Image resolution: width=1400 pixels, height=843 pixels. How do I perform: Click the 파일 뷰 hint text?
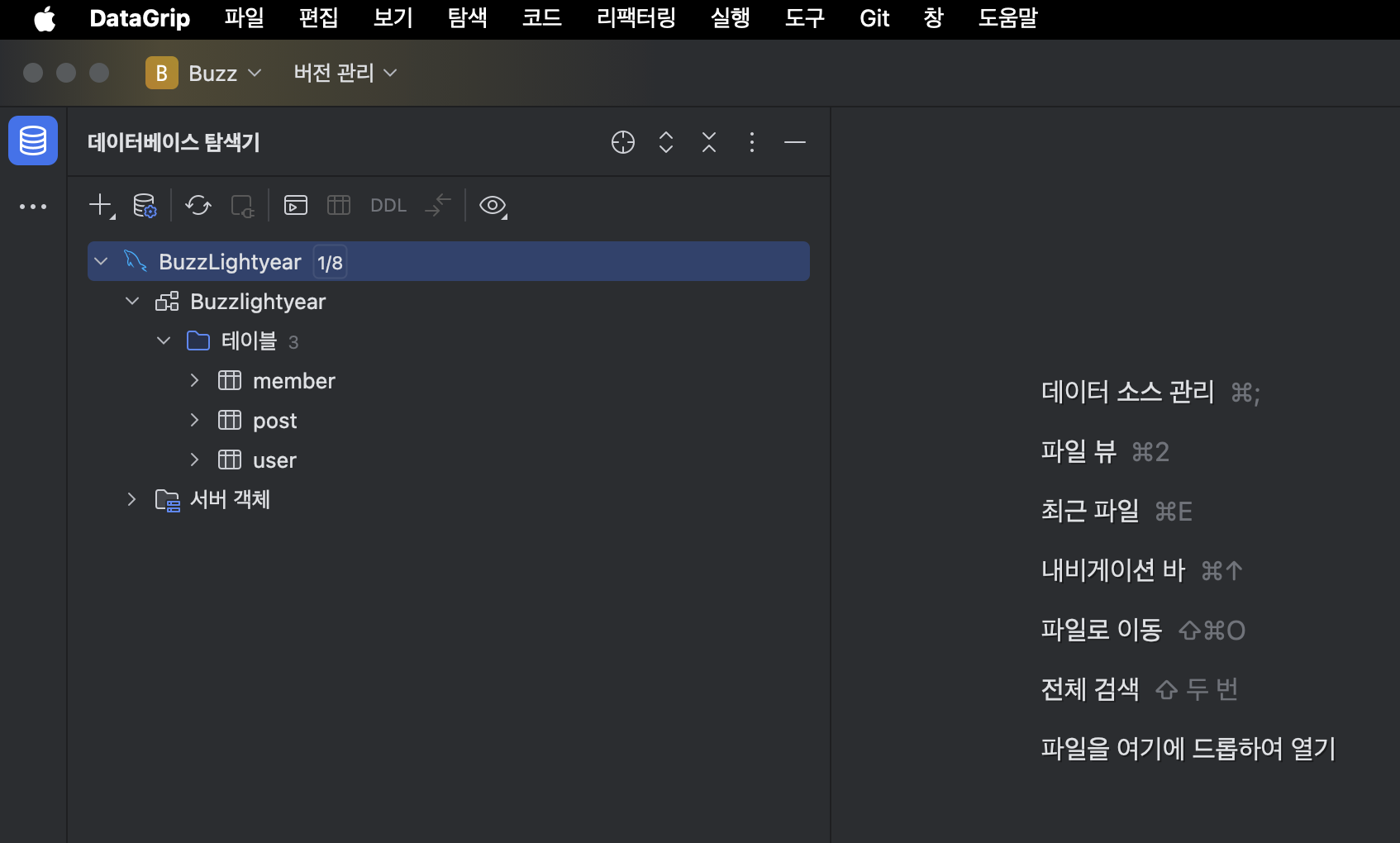click(x=1079, y=451)
